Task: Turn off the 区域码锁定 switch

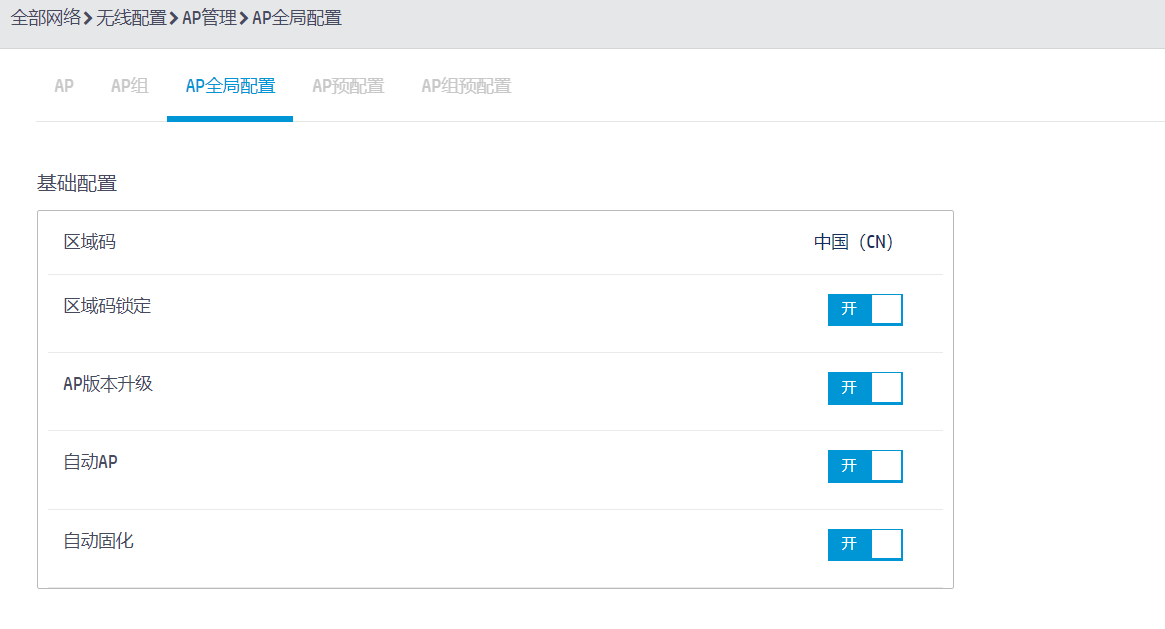Action: [865, 309]
